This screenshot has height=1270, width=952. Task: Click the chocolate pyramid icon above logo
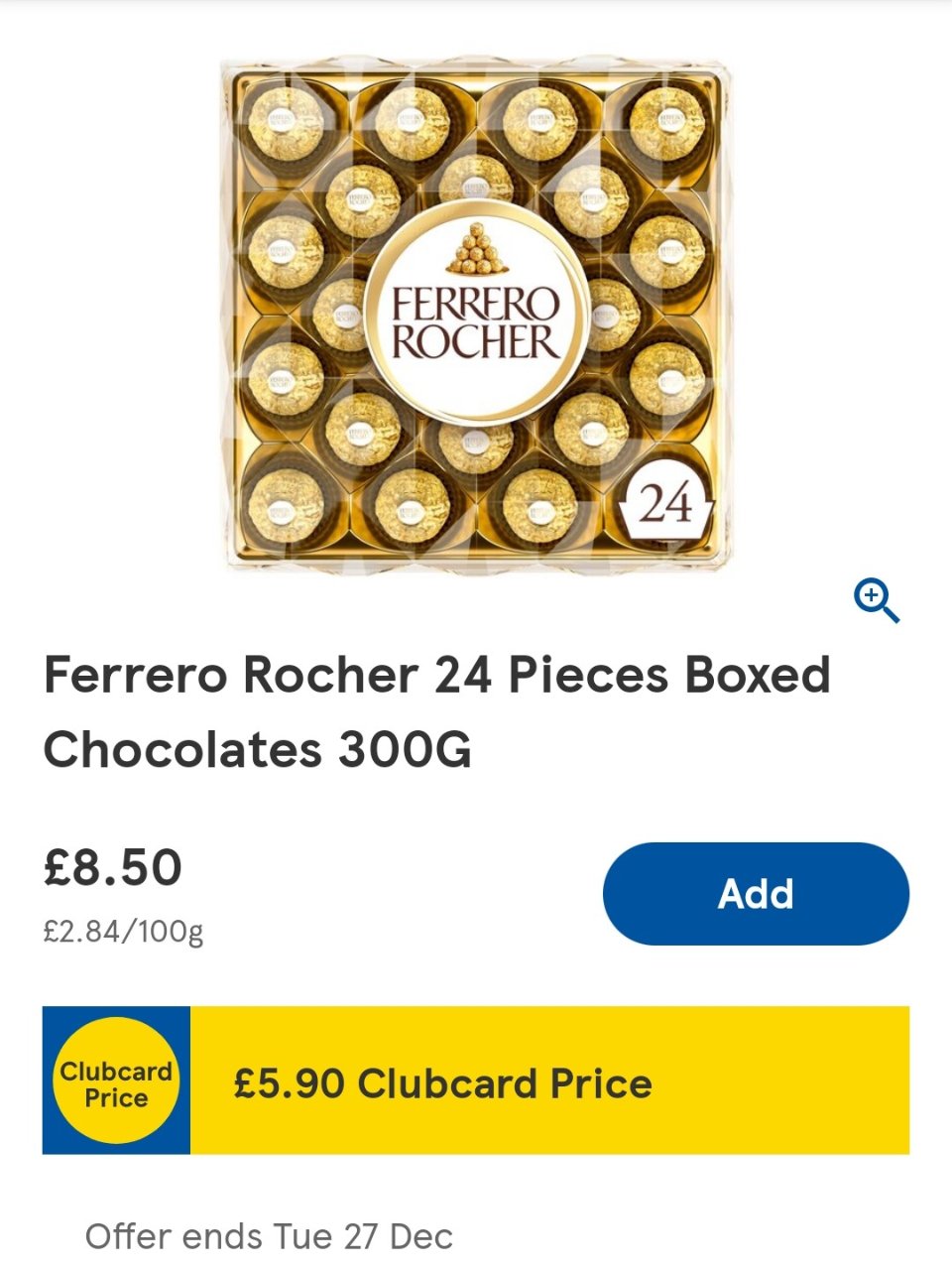pyautogui.click(x=476, y=249)
